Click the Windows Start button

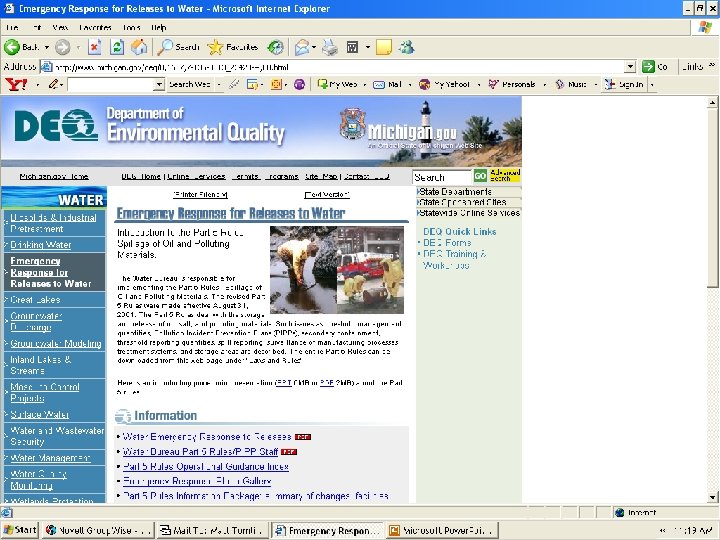click(20, 530)
